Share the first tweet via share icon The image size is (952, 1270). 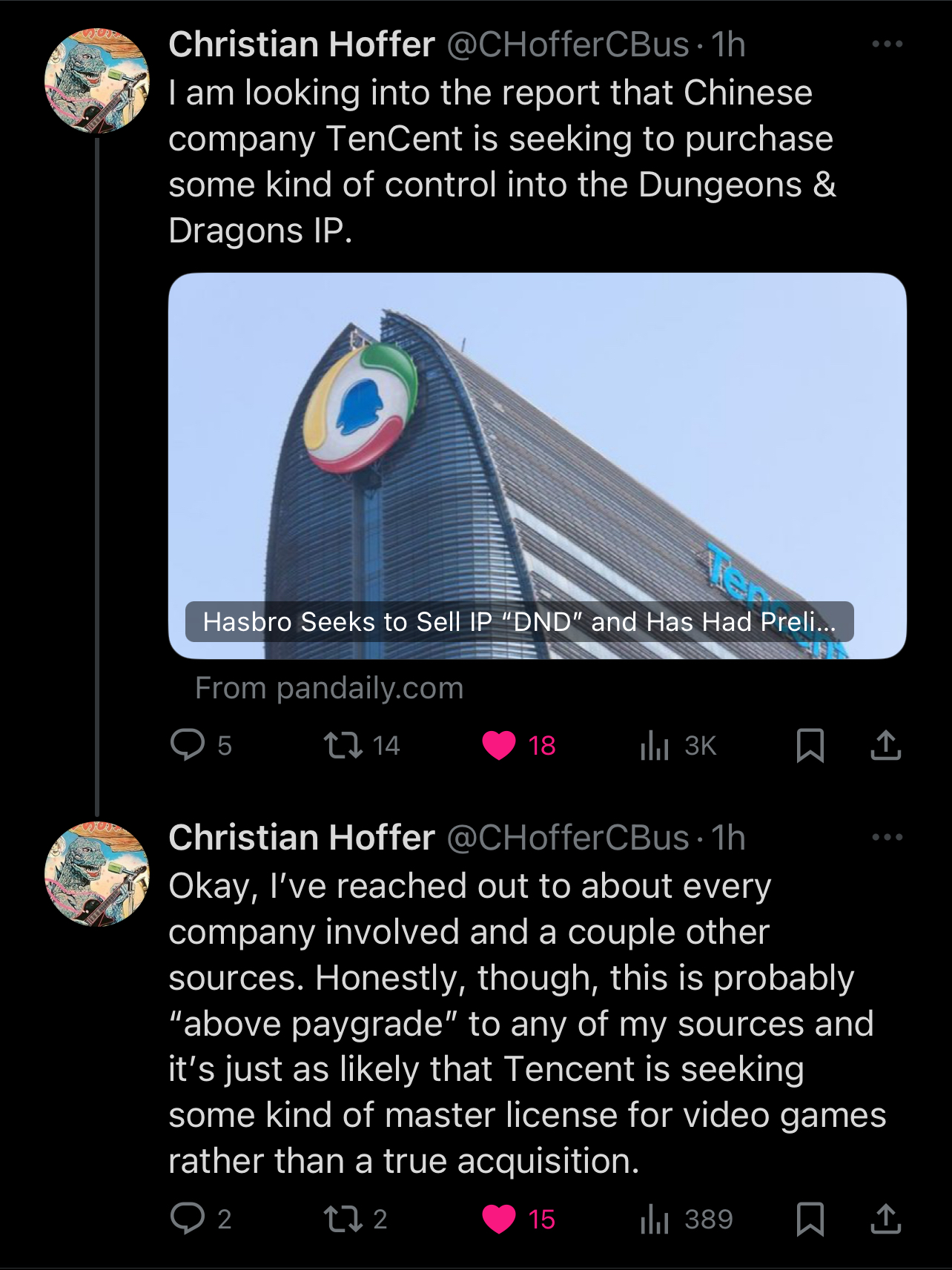click(885, 744)
